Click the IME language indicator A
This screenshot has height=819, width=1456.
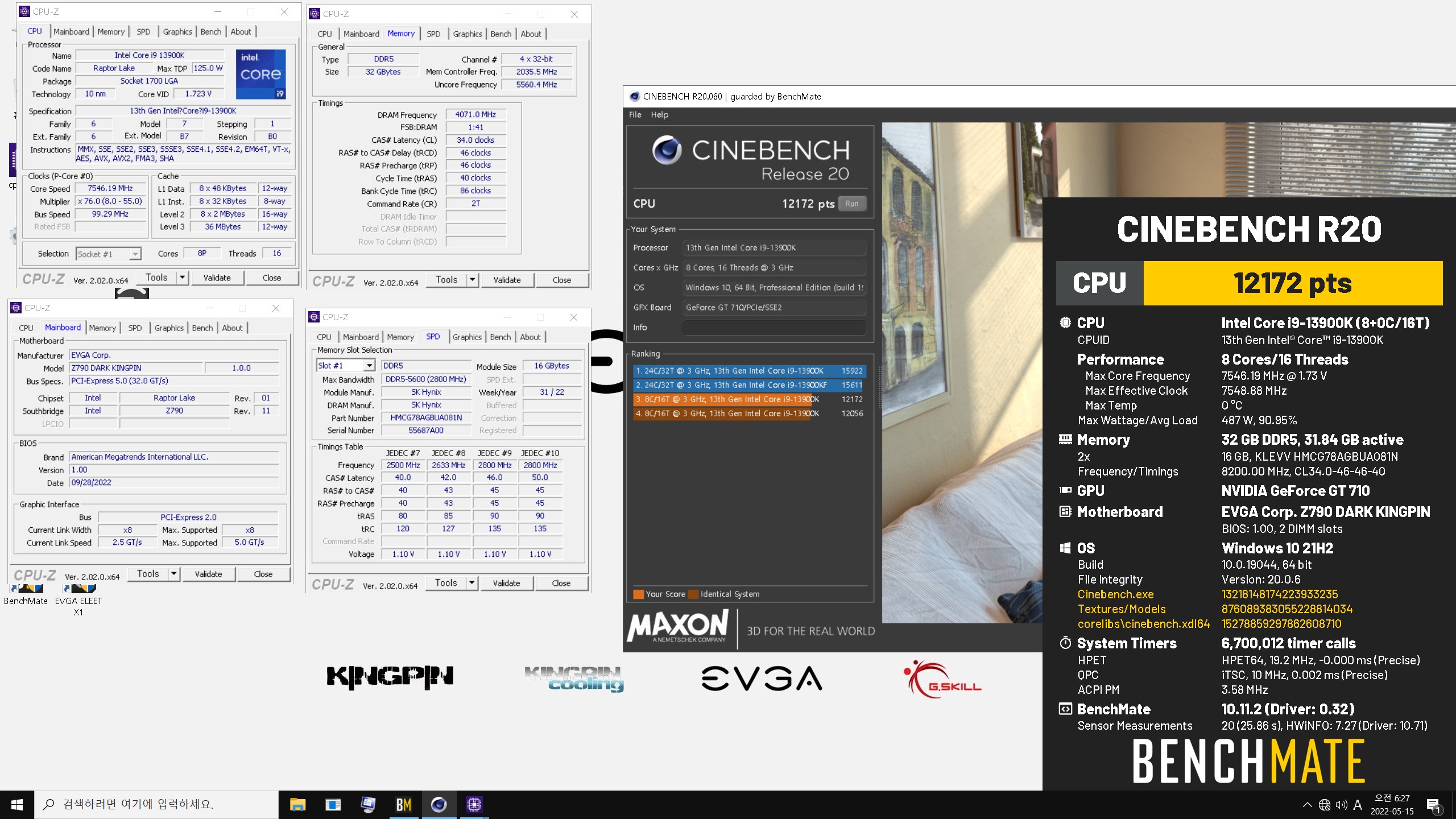pyautogui.click(x=1358, y=805)
